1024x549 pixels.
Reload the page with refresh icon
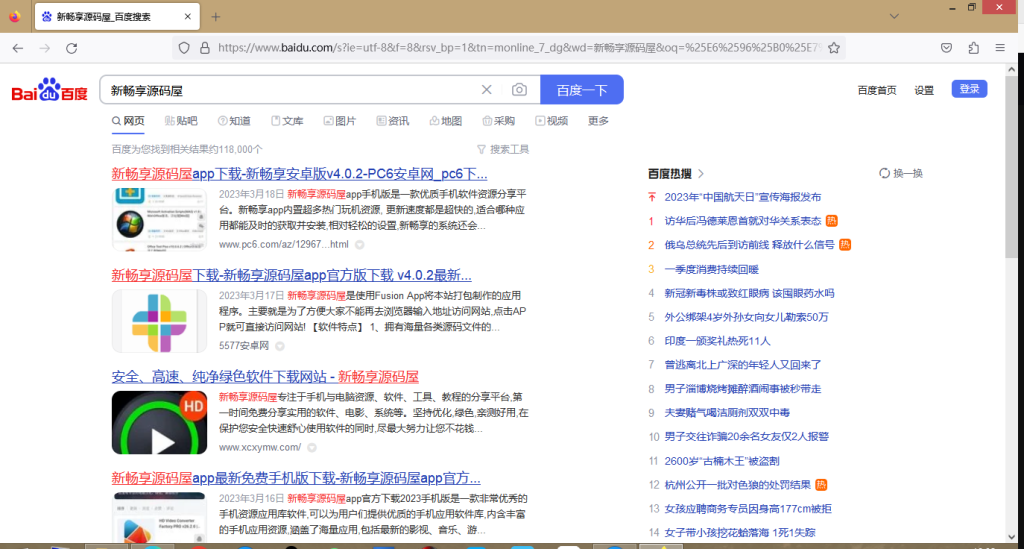click(x=72, y=48)
